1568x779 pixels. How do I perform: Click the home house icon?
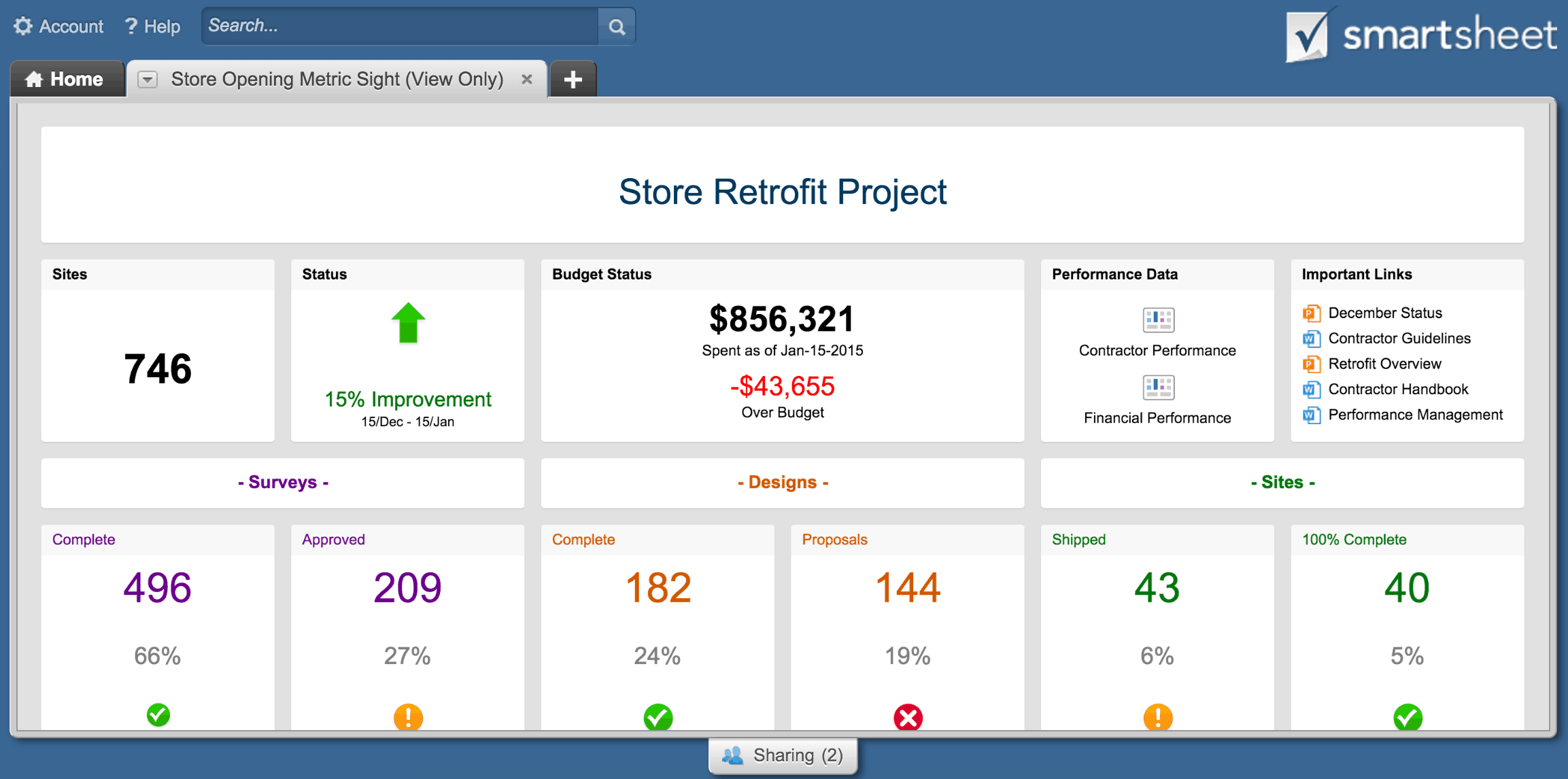[x=34, y=78]
